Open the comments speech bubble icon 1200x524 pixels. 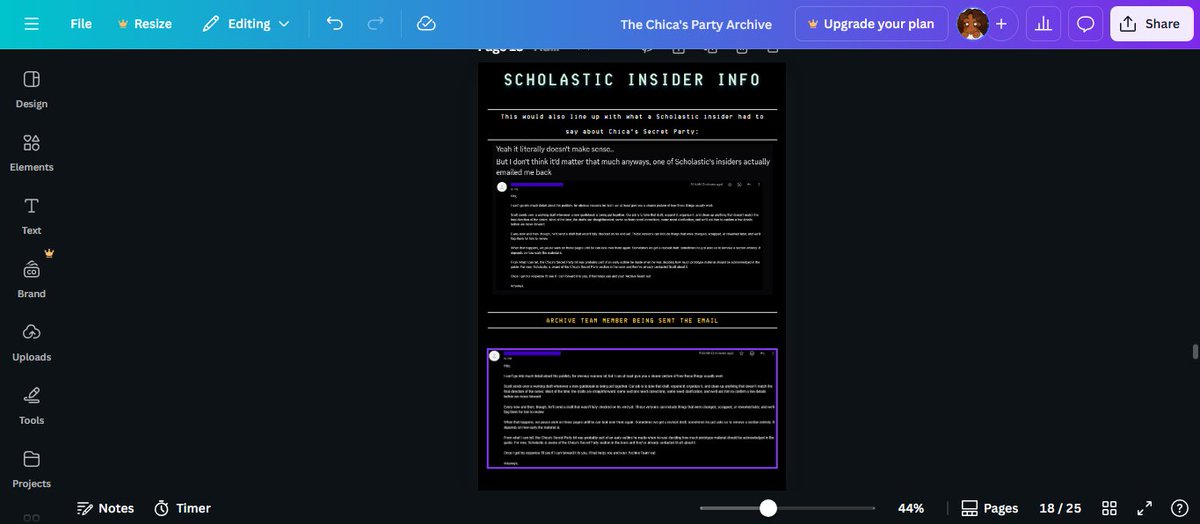pyautogui.click(x=1085, y=23)
